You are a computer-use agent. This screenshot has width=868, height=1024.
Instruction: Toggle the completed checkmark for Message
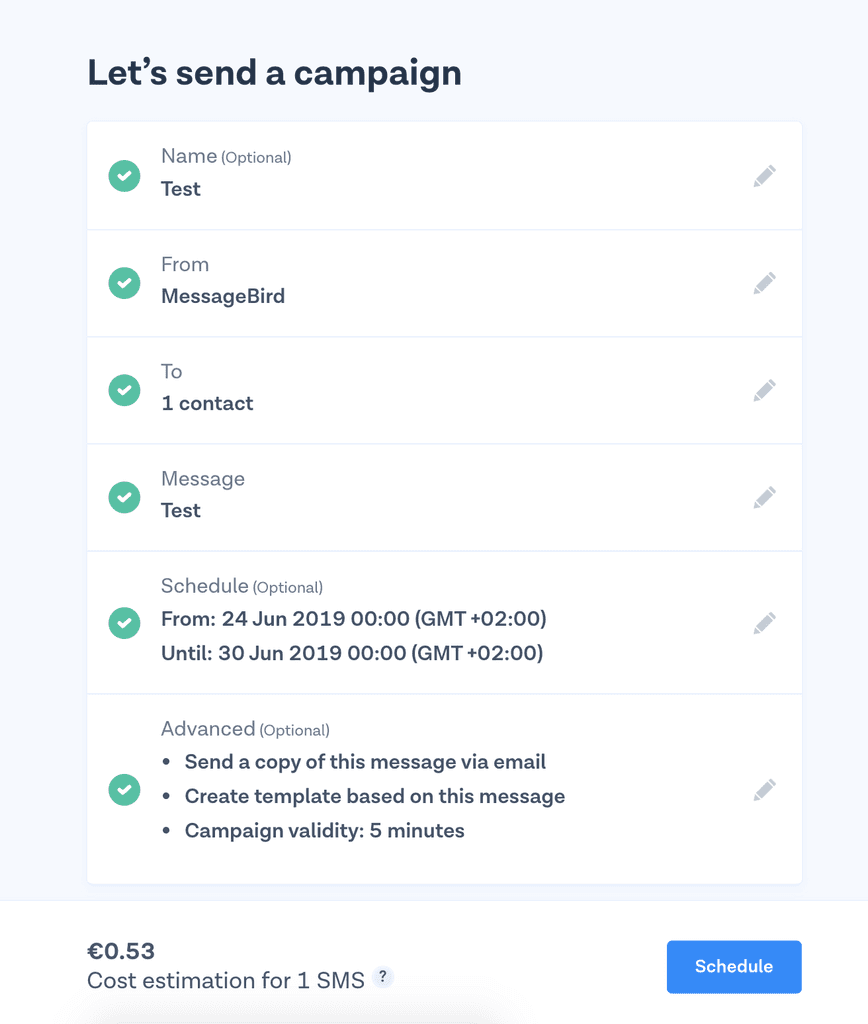coord(124,497)
